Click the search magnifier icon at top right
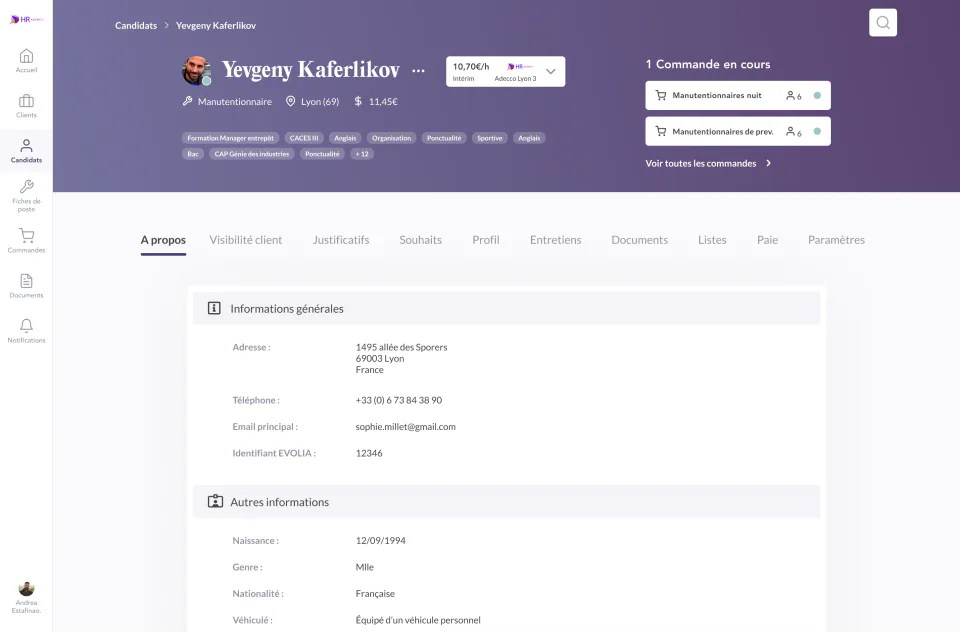Viewport: 960px width, 632px height. [882, 21]
